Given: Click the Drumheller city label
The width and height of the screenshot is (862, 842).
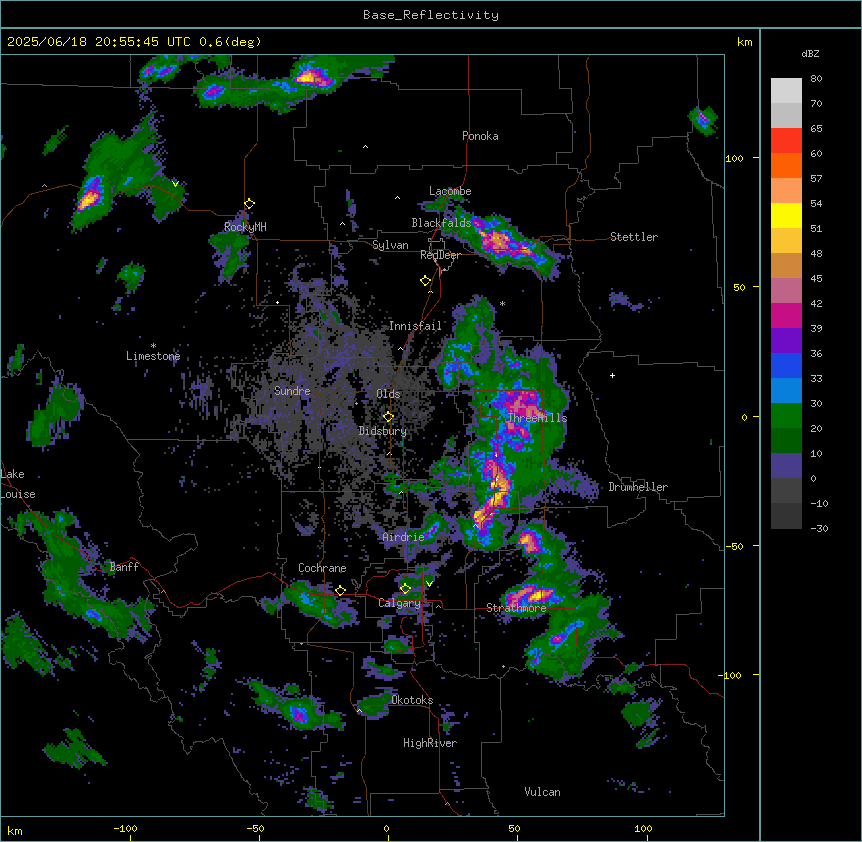Looking at the screenshot, I should [638, 487].
